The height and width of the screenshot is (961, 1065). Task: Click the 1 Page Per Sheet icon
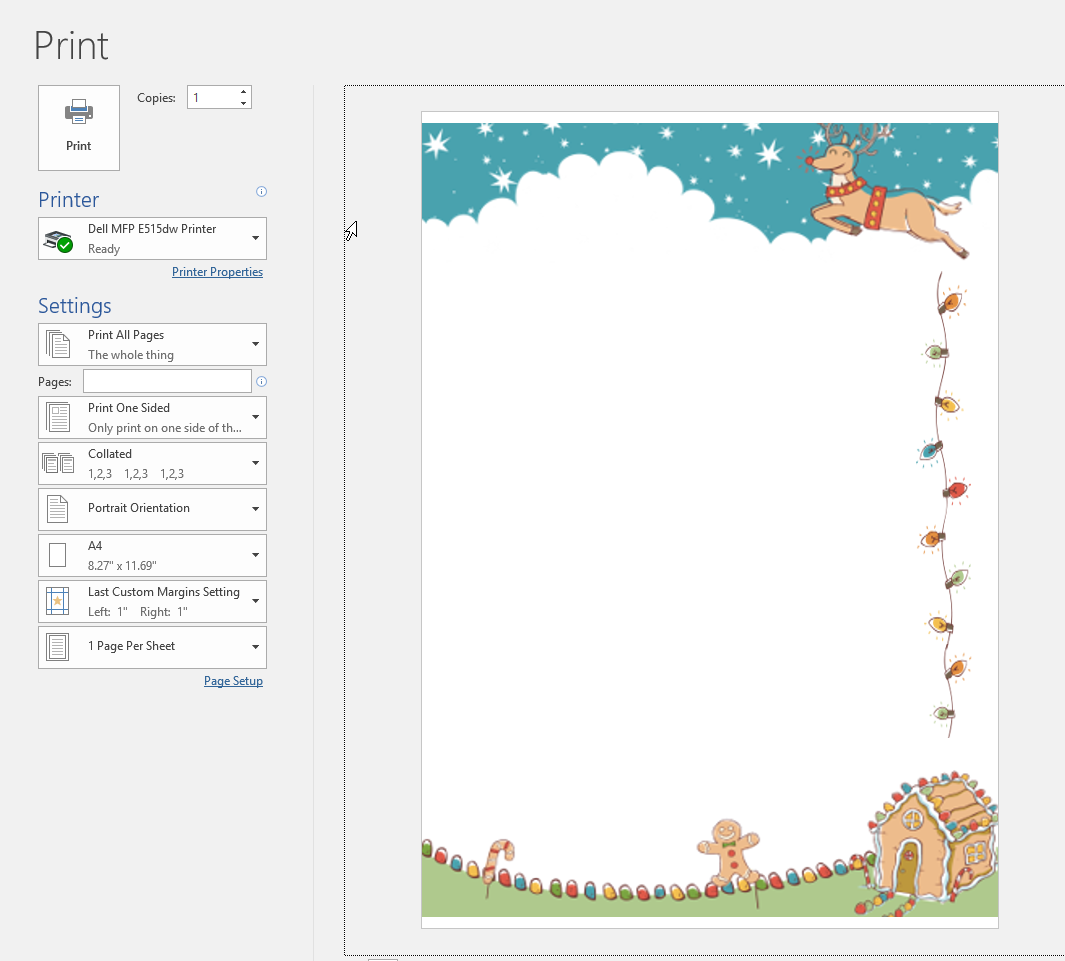click(59, 647)
